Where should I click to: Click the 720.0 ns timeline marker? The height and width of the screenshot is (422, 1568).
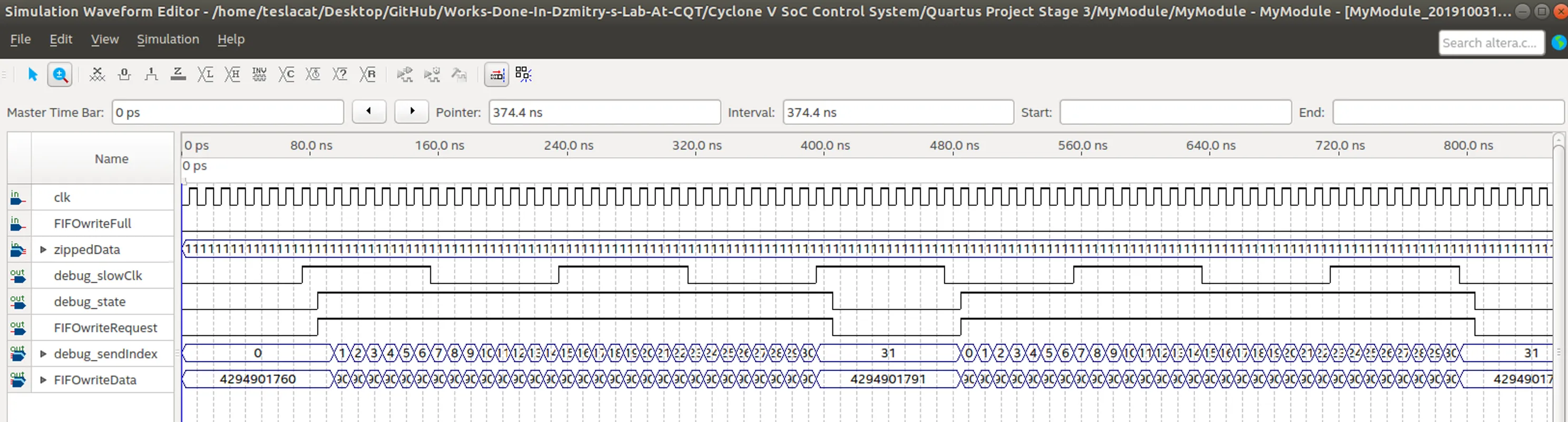1340,145
